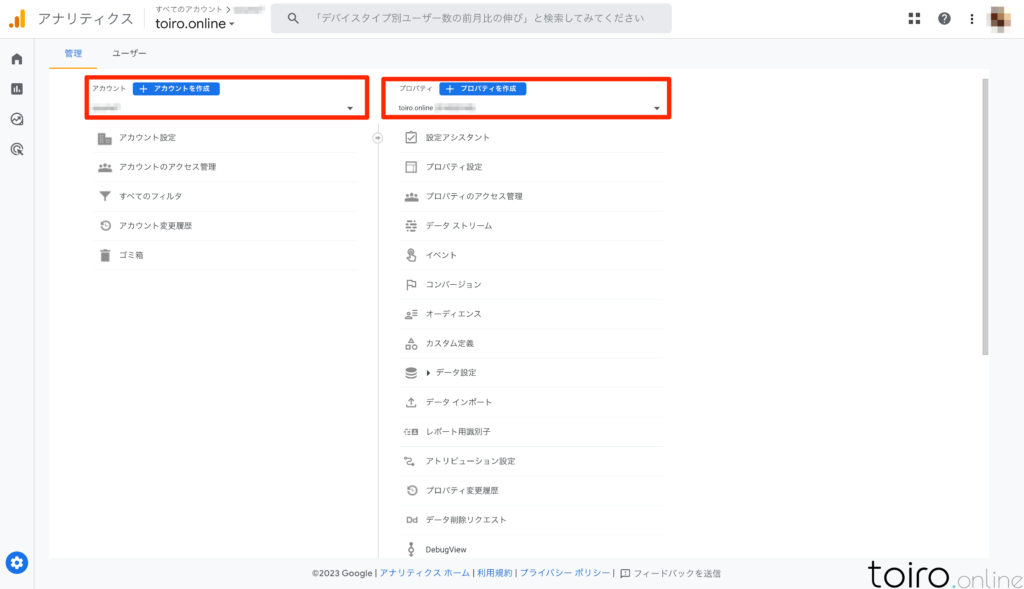Expand the account selector dropdown
The height and width of the screenshot is (589, 1024).
point(350,108)
